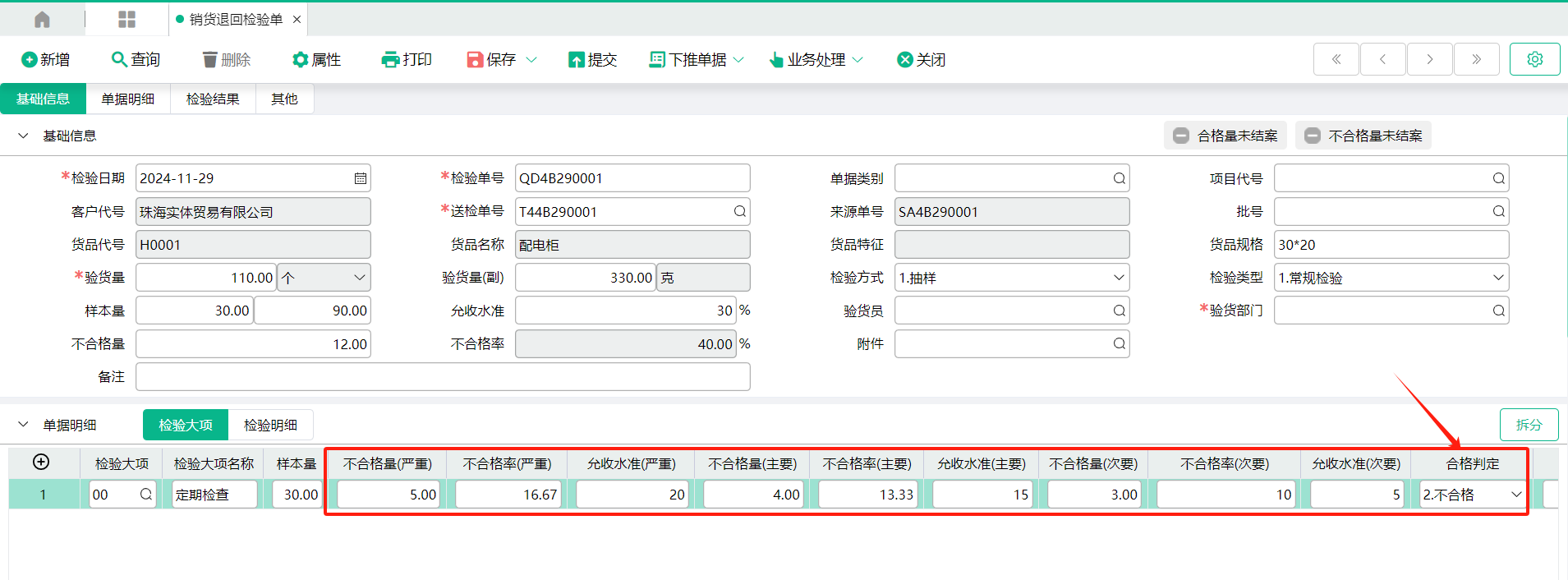The width and height of the screenshot is (1568, 580).
Task: Click the 货品规格 input field
Action: coord(1391,245)
